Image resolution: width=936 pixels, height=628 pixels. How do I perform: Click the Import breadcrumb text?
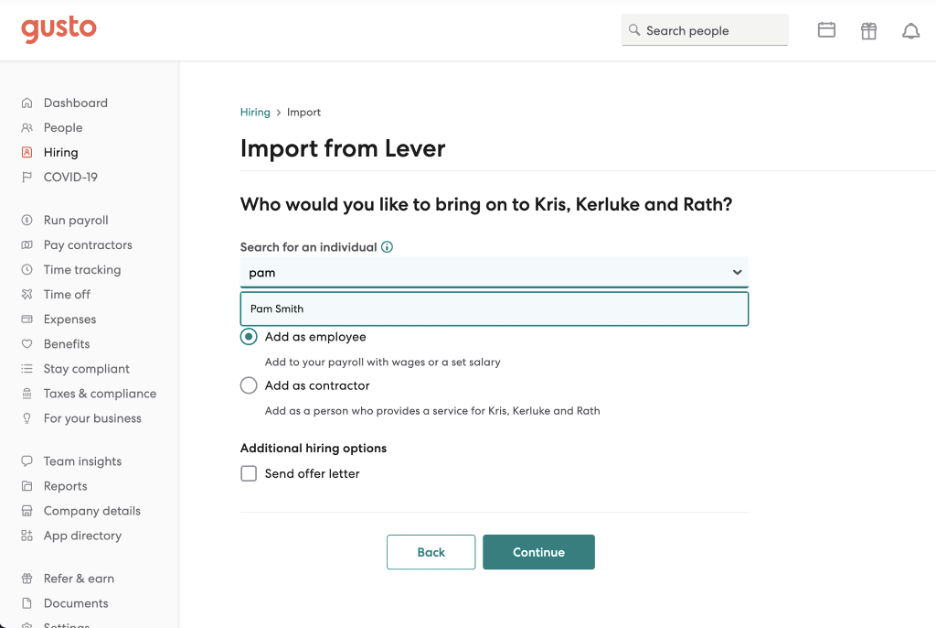[x=304, y=112]
